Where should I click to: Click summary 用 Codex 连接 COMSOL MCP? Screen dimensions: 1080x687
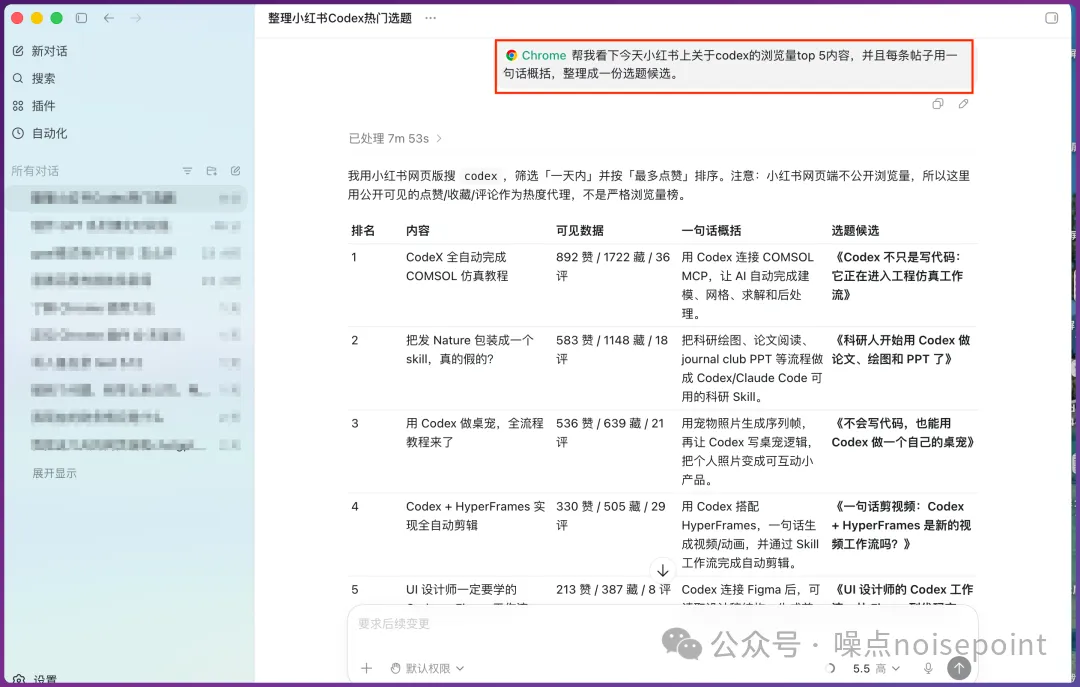(x=749, y=285)
